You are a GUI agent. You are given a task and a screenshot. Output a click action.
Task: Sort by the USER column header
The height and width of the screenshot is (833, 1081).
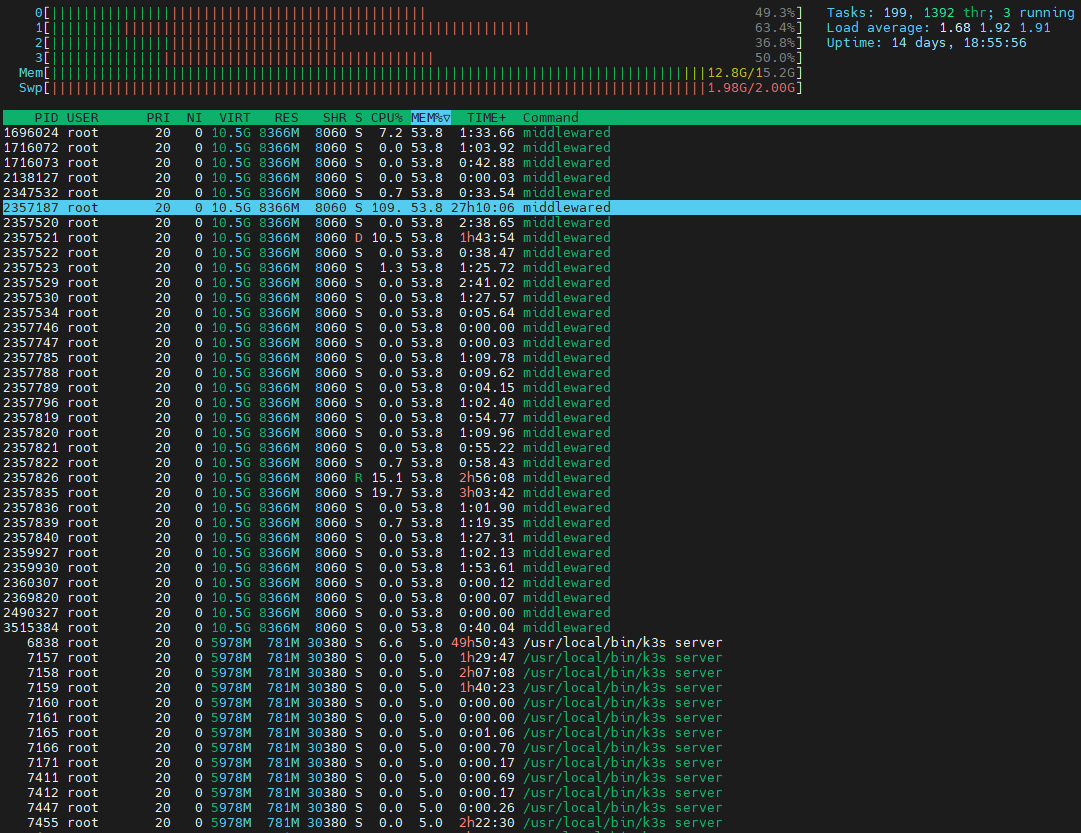click(83, 118)
